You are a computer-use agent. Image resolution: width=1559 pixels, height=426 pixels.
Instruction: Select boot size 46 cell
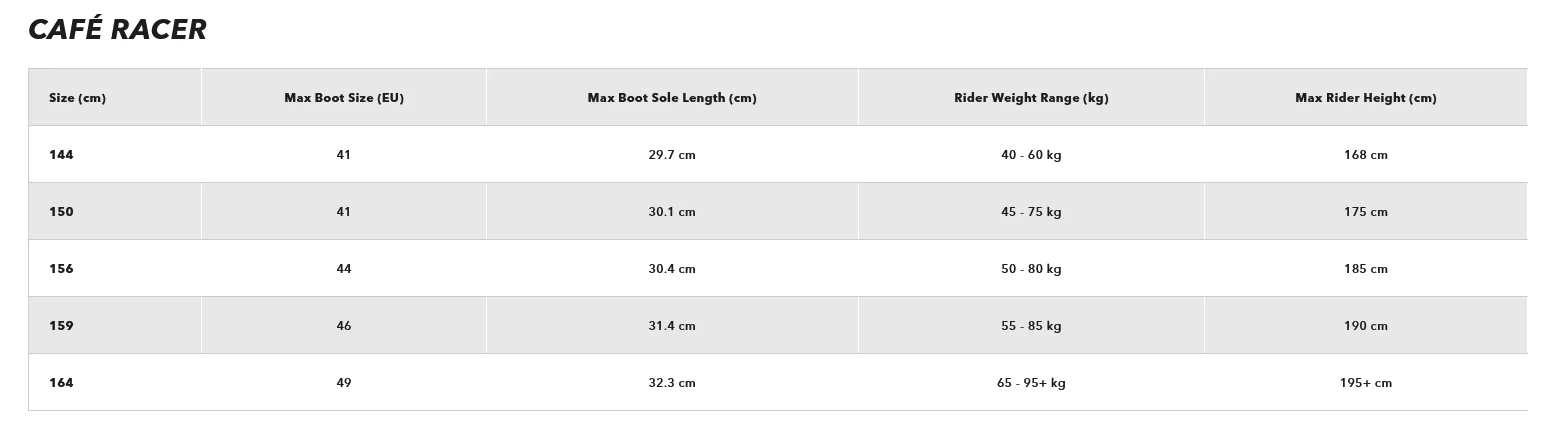pyautogui.click(x=344, y=326)
